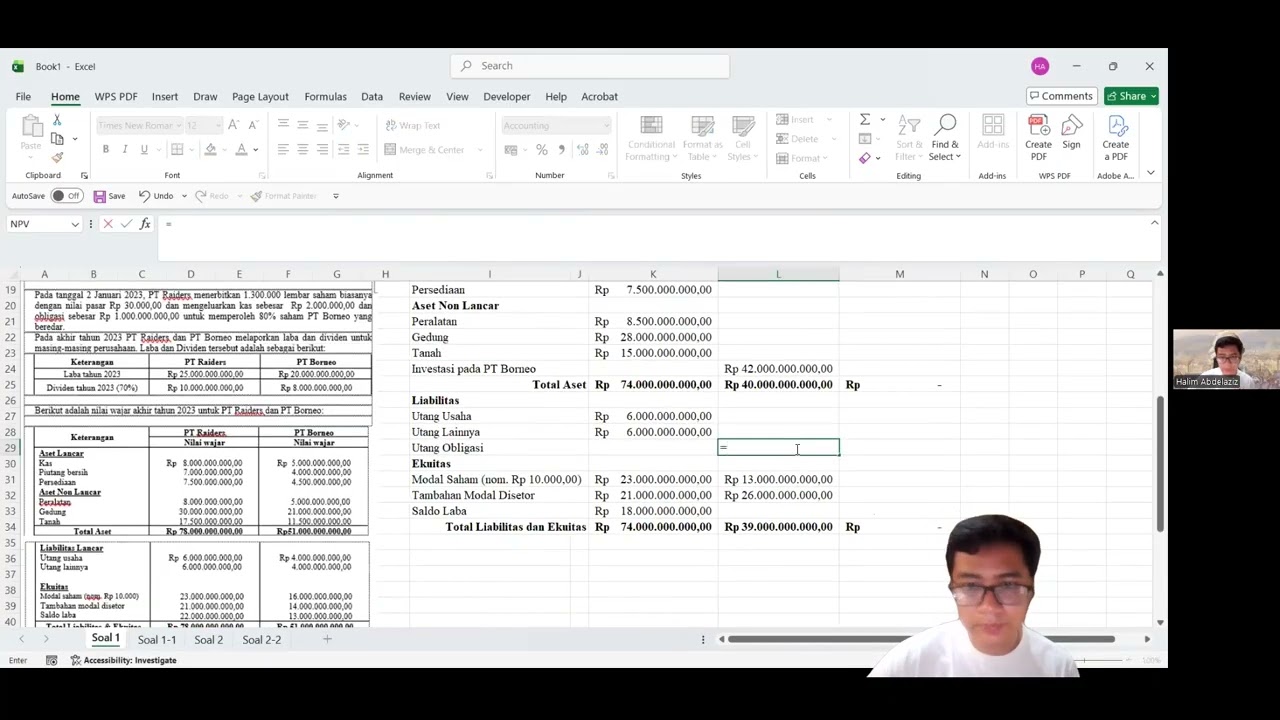Apply the Fill Color bucket
This screenshot has width=1280, height=720.
pyautogui.click(x=210, y=149)
